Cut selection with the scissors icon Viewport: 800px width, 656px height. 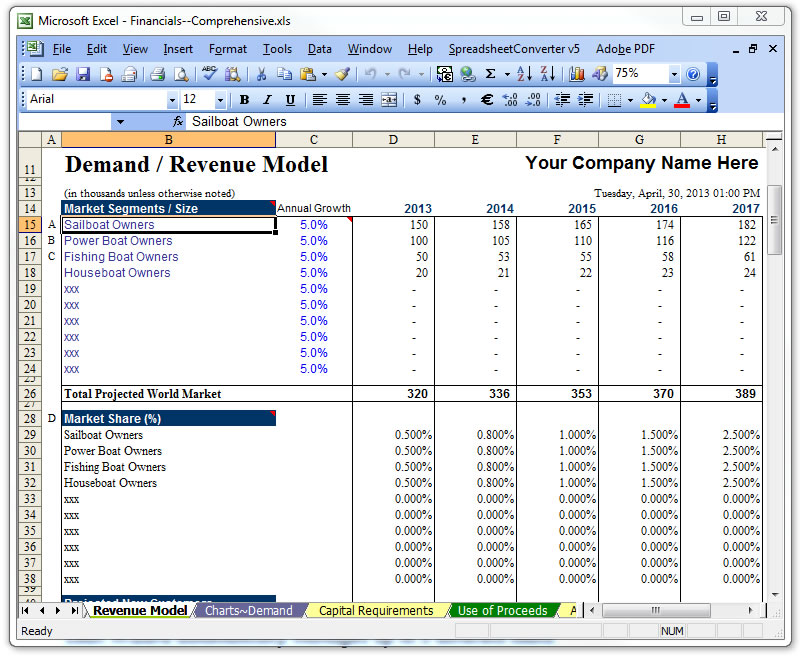click(261, 74)
